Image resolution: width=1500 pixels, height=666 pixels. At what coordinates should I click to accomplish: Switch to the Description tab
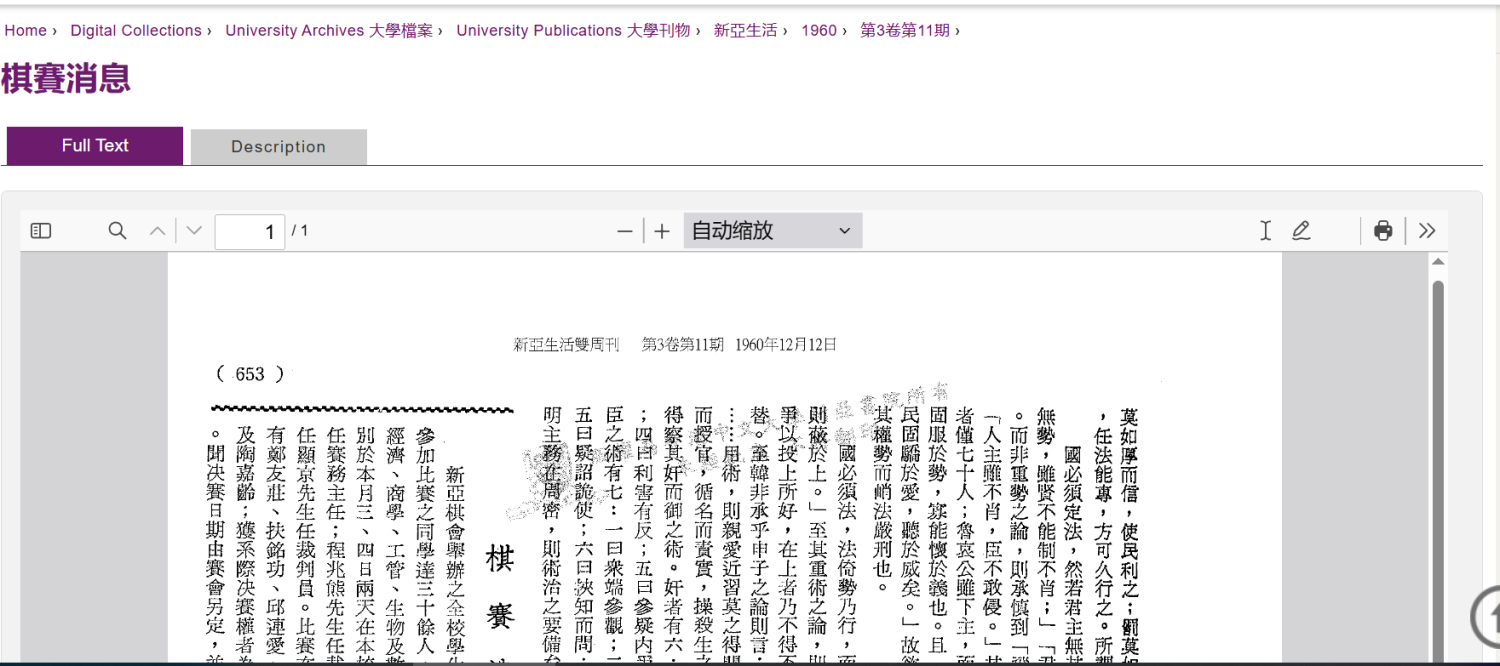click(x=278, y=146)
